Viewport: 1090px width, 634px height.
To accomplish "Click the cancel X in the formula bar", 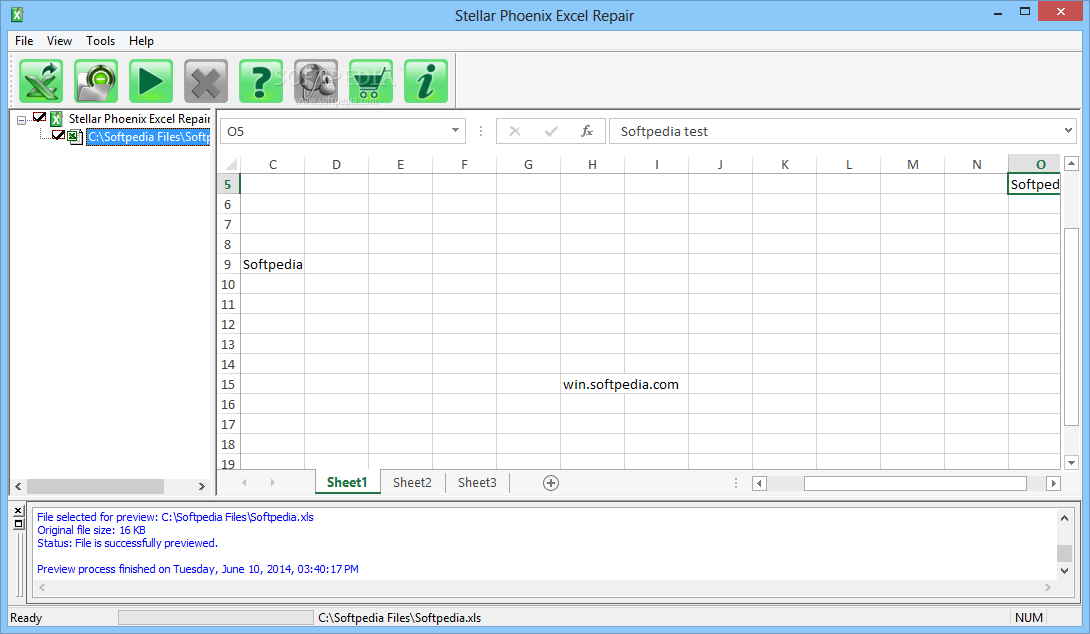I will coord(514,131).
